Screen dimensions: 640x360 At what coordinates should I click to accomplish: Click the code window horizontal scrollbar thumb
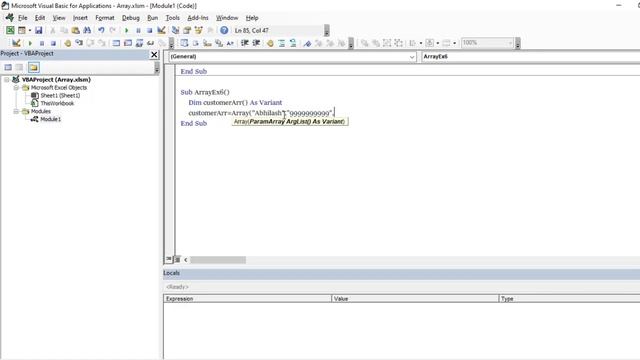[218, 260]
